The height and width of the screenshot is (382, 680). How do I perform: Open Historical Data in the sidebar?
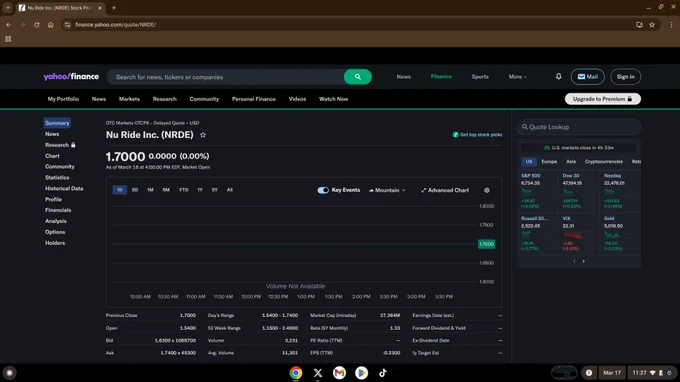tap(64, 188)
